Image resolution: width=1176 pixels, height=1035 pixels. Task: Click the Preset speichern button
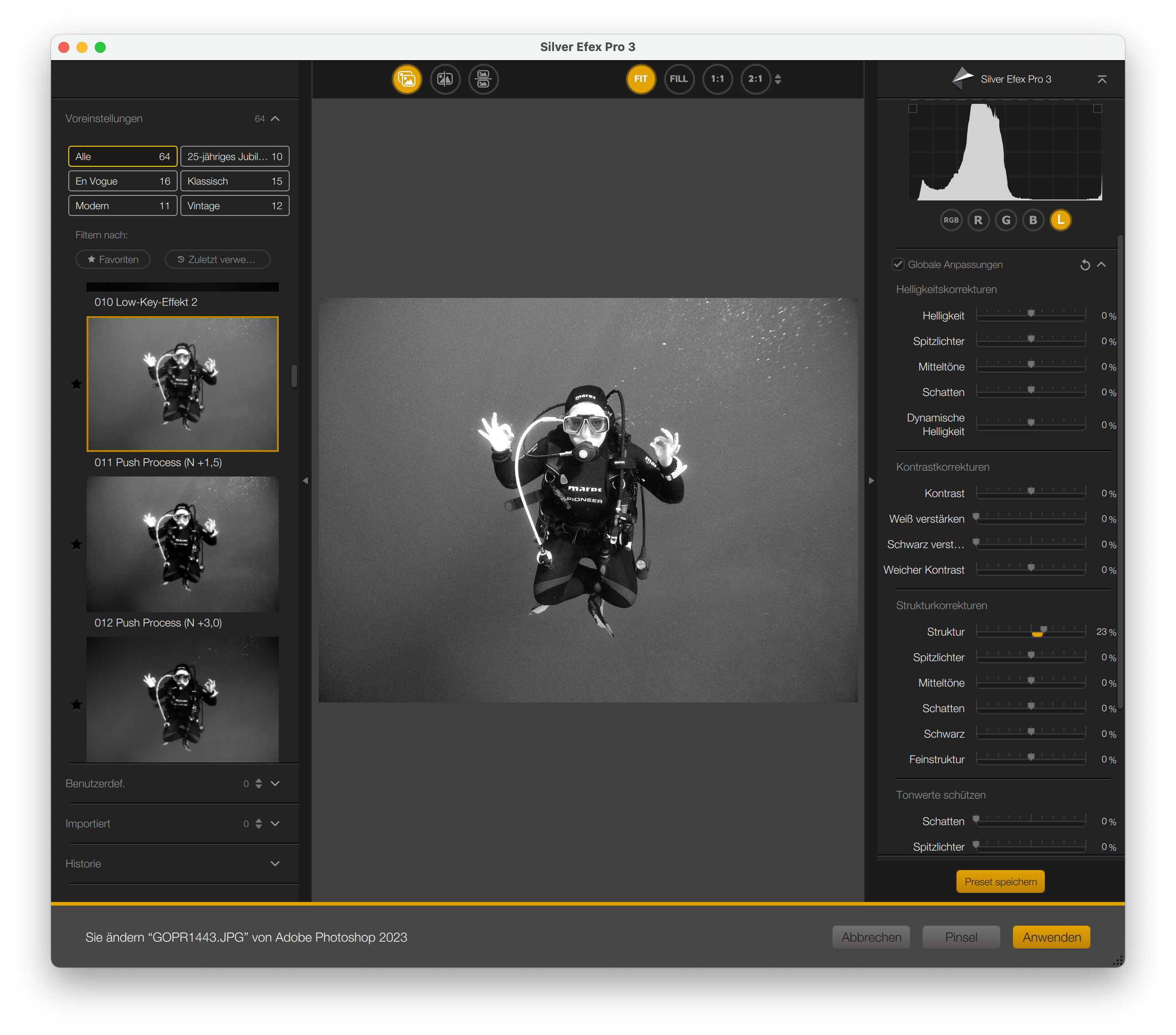pyautogui.click(x=1000, y=881)
